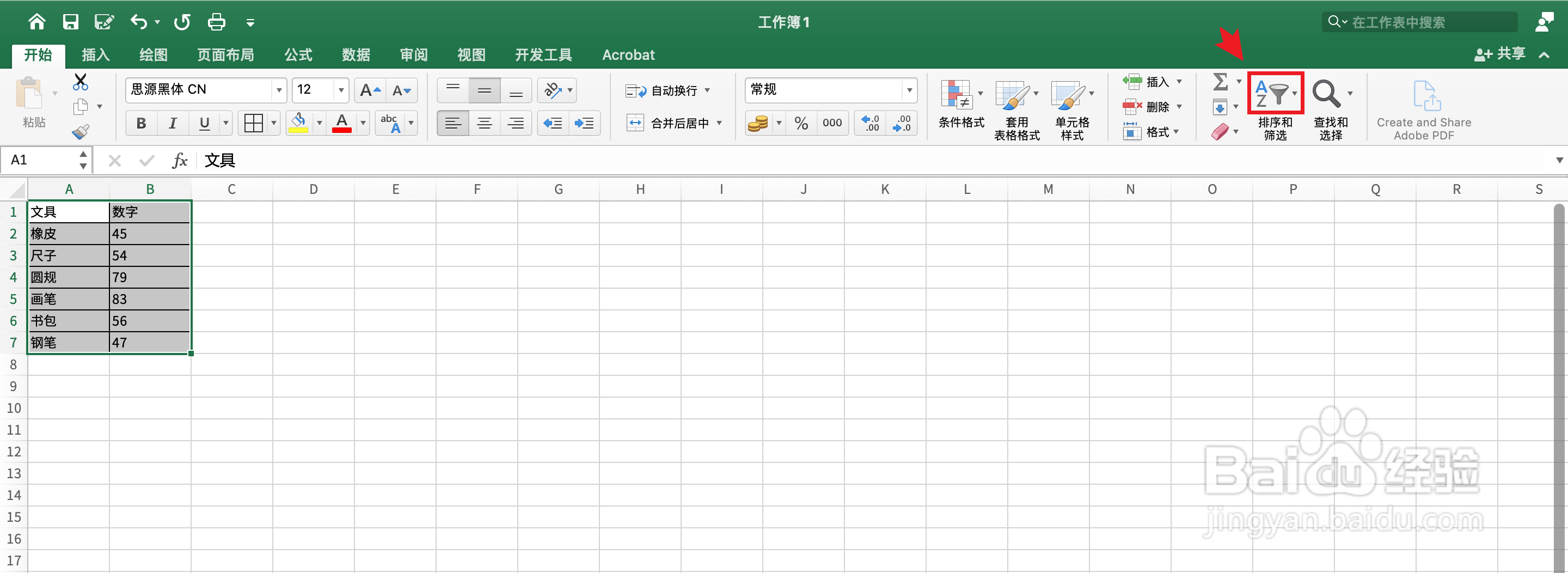The image size is (1568, 573).
Task: Set middle vertical alignment
Action: [485, 90]
